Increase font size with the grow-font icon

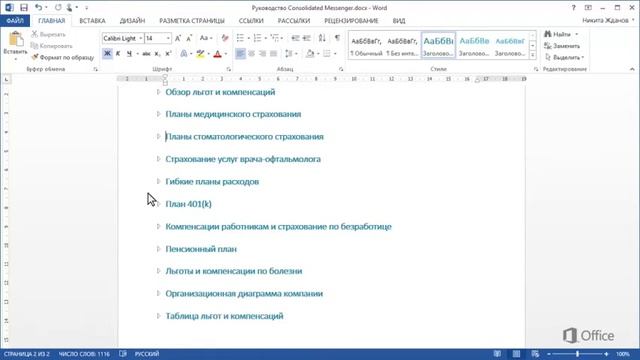coord(178,38)
